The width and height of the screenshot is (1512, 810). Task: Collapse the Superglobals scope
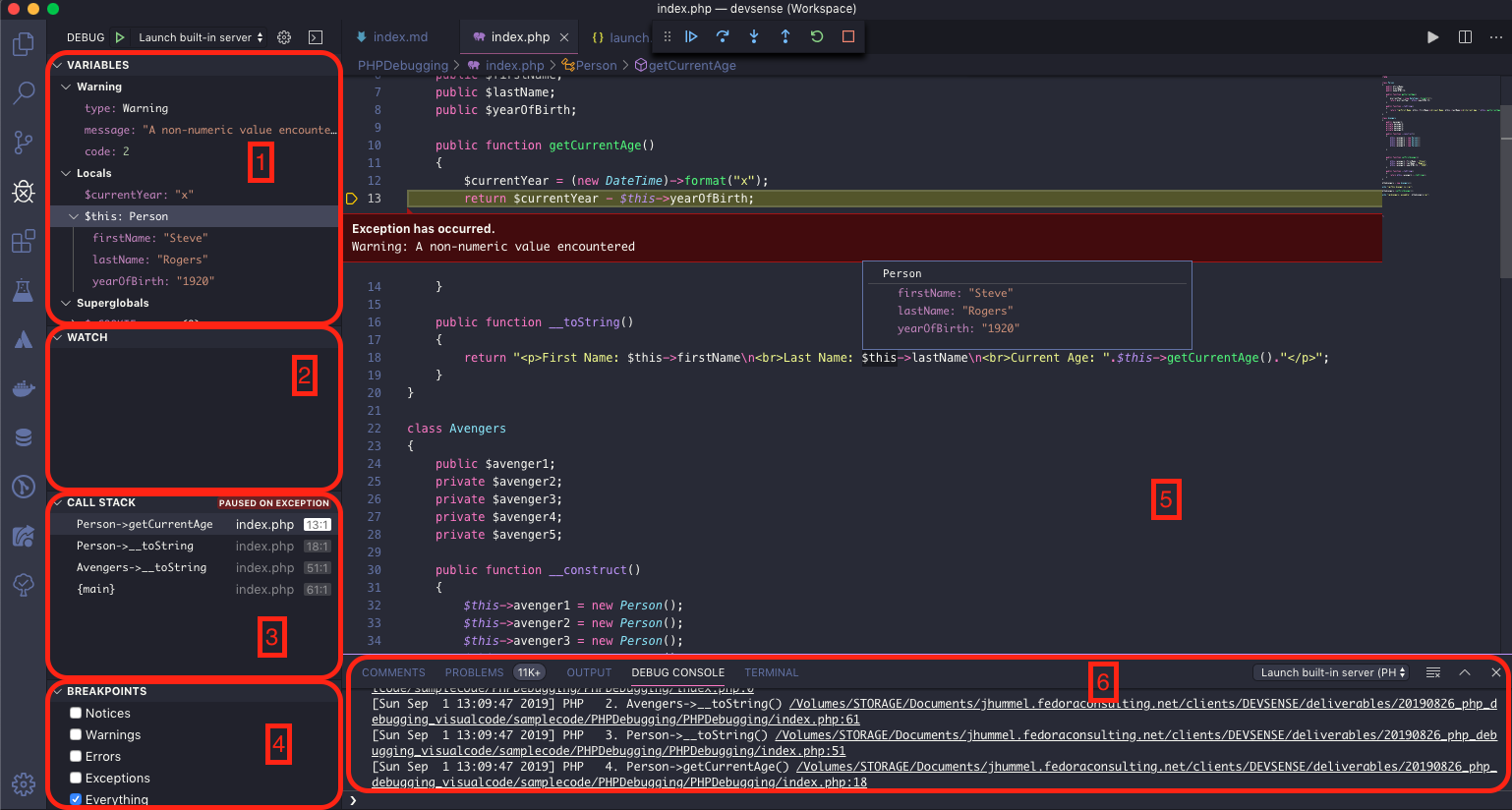(x=67, y=303)
